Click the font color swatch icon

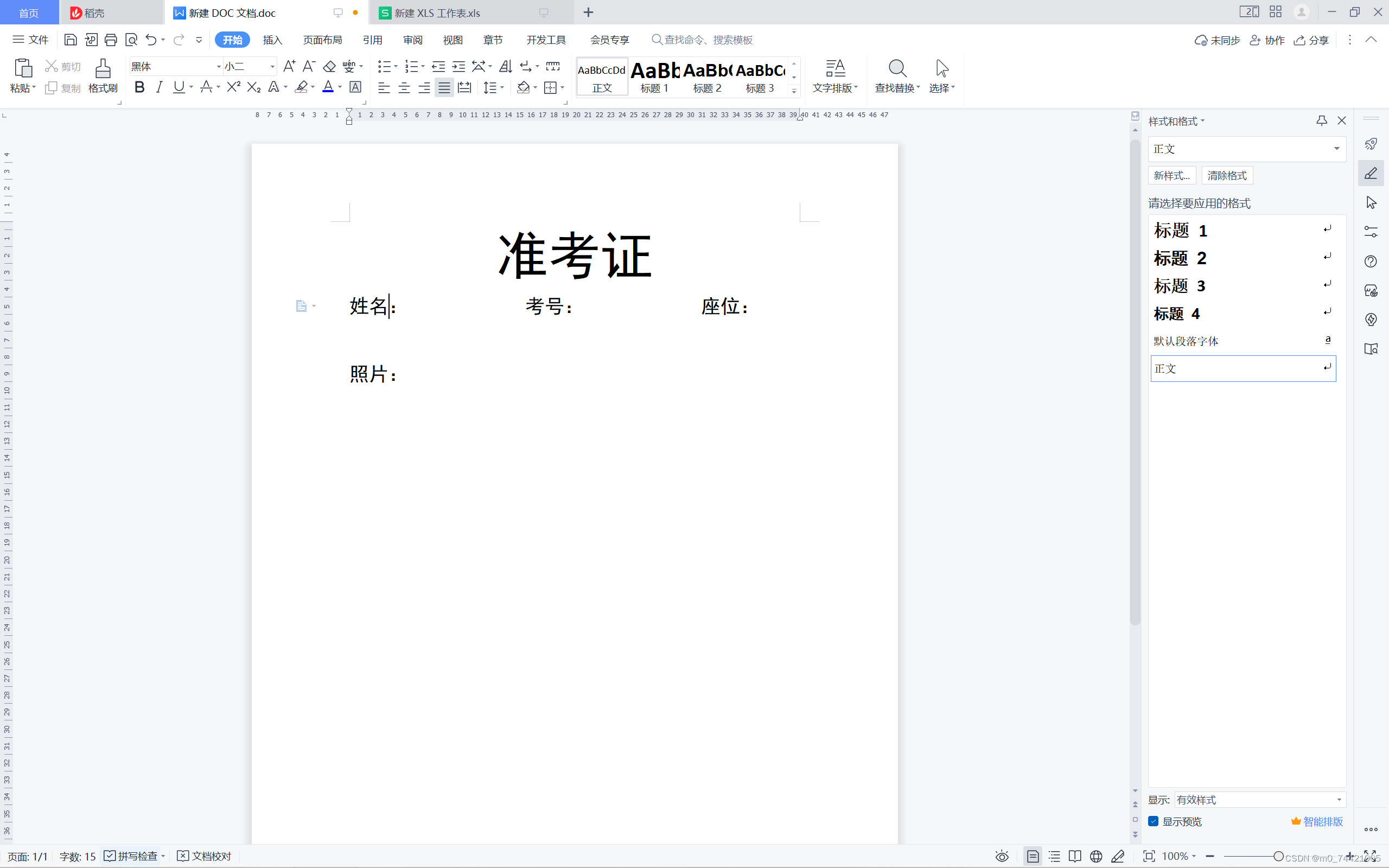pyautogui.click(x=328, y=87)
